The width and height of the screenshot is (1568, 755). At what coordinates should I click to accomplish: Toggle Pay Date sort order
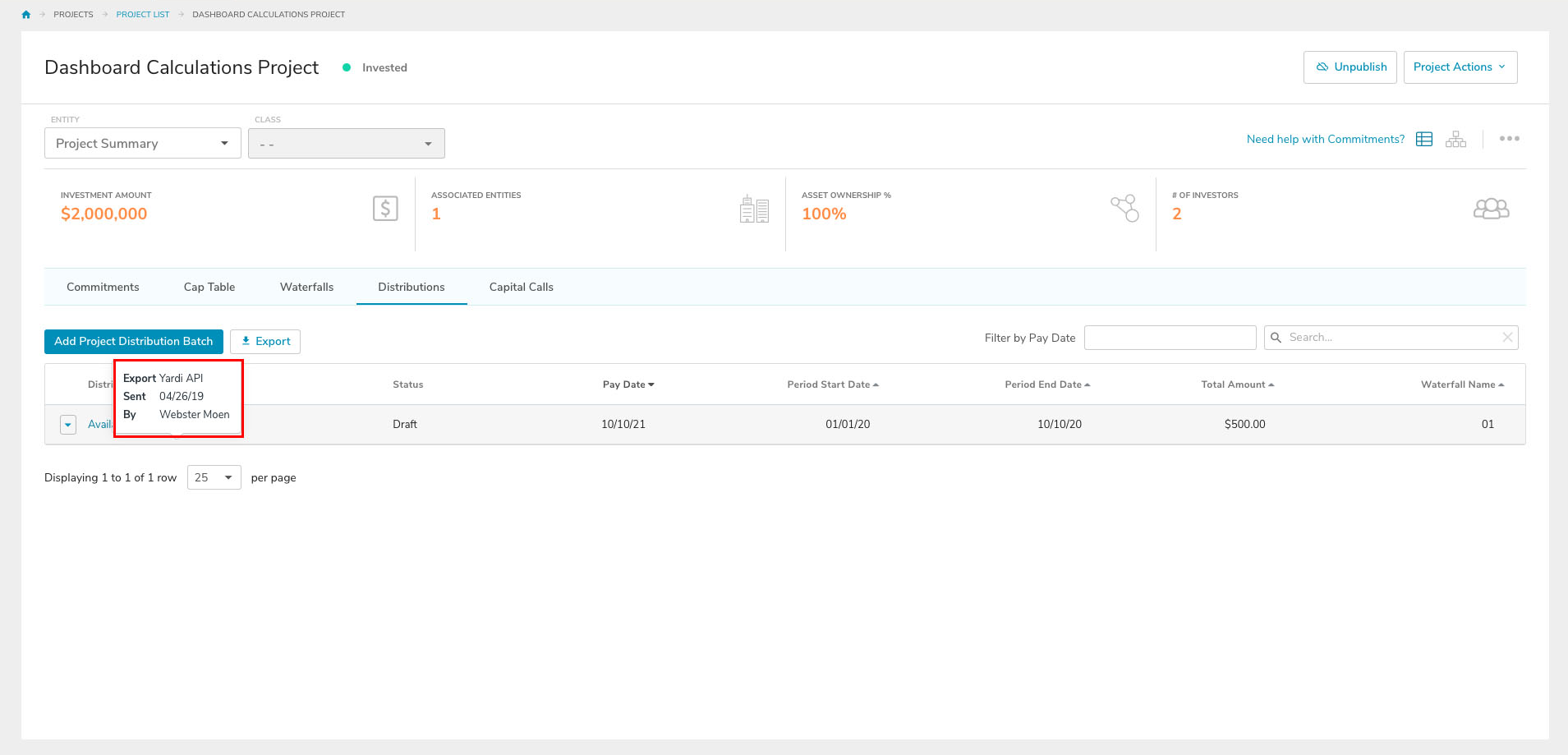[x=628, y=384]
